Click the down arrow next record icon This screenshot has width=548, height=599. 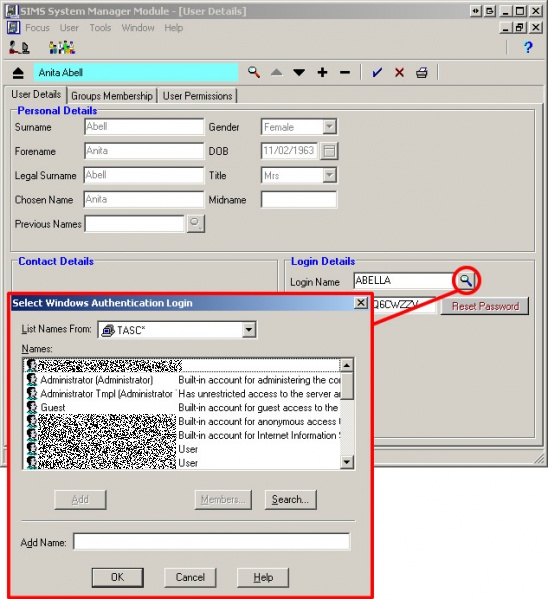[x=299, y=72]
